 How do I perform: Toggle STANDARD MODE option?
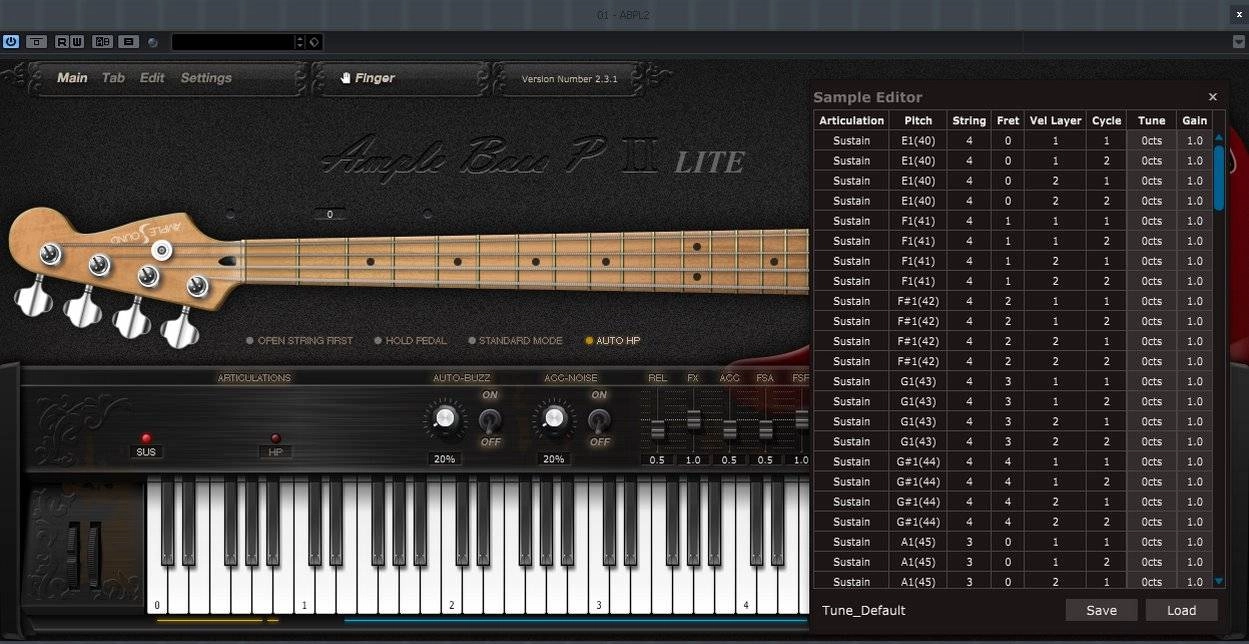click(x=515, y=341)
